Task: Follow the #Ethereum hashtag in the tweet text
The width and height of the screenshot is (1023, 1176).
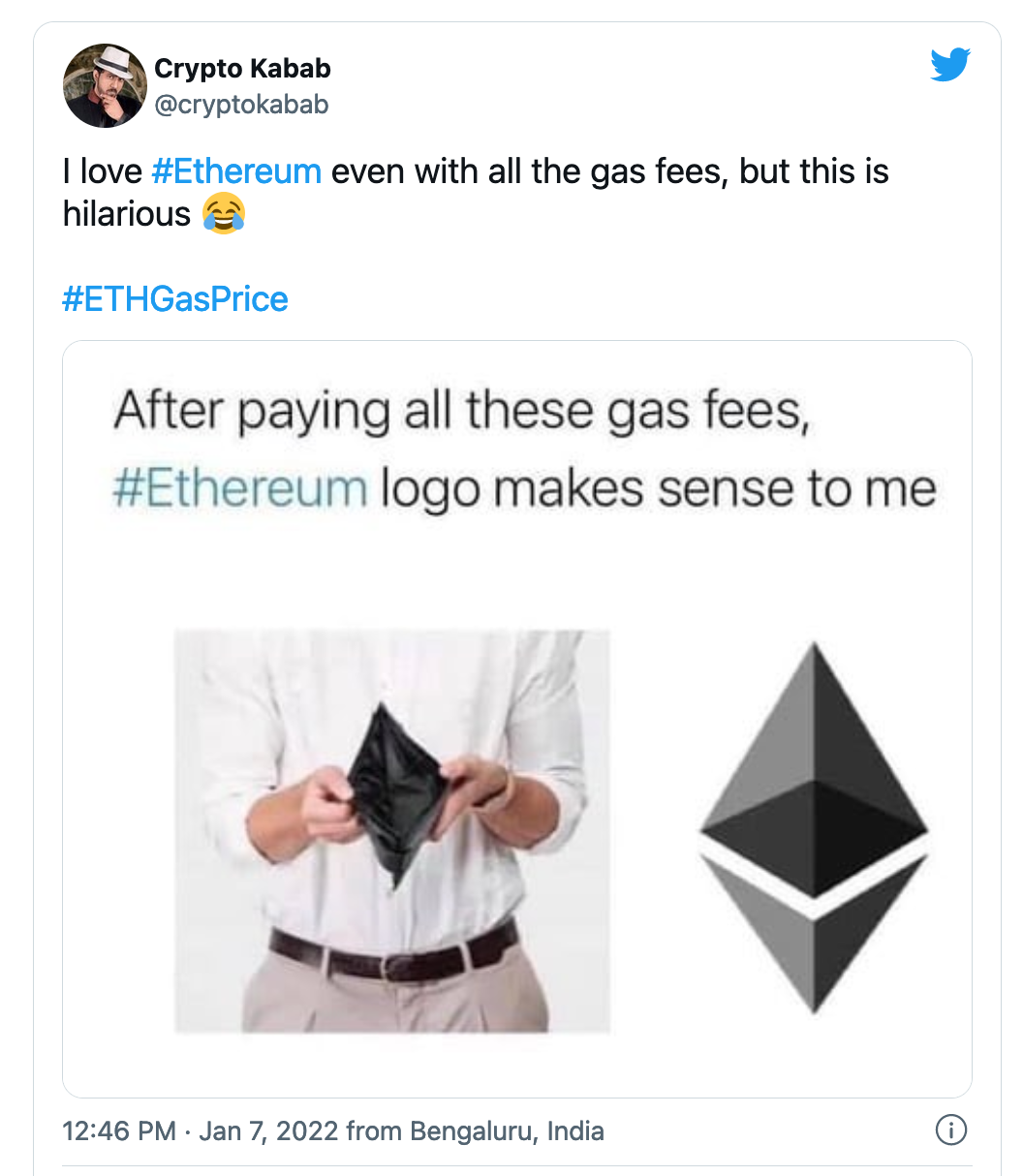Action: [x=236, y=171]
